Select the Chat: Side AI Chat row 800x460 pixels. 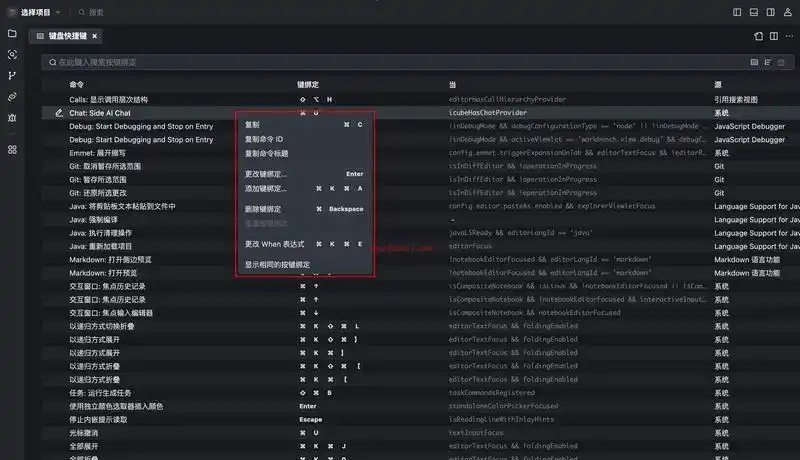(421, 113)
